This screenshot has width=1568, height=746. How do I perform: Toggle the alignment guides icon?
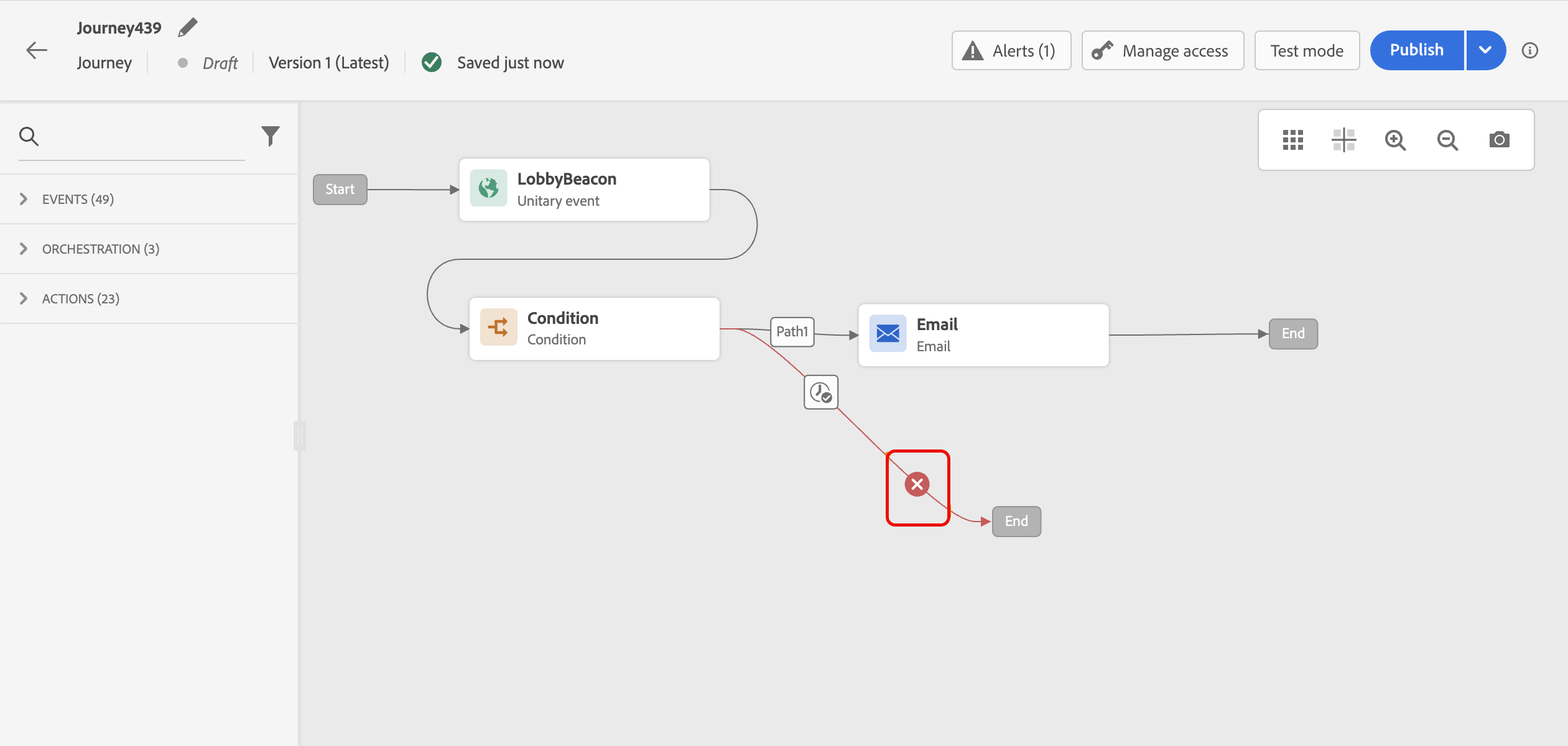coord(1343,140)
